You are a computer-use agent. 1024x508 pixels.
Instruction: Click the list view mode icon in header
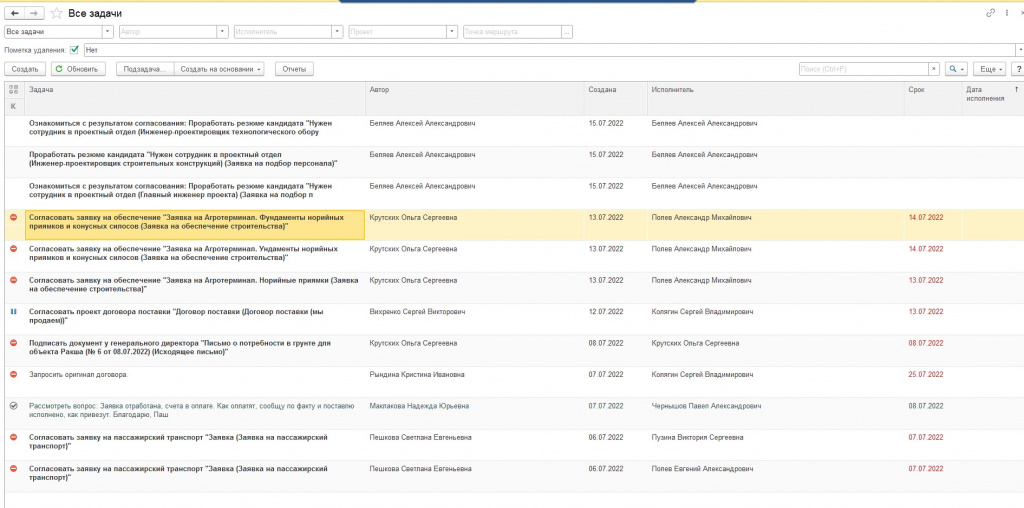14,89
